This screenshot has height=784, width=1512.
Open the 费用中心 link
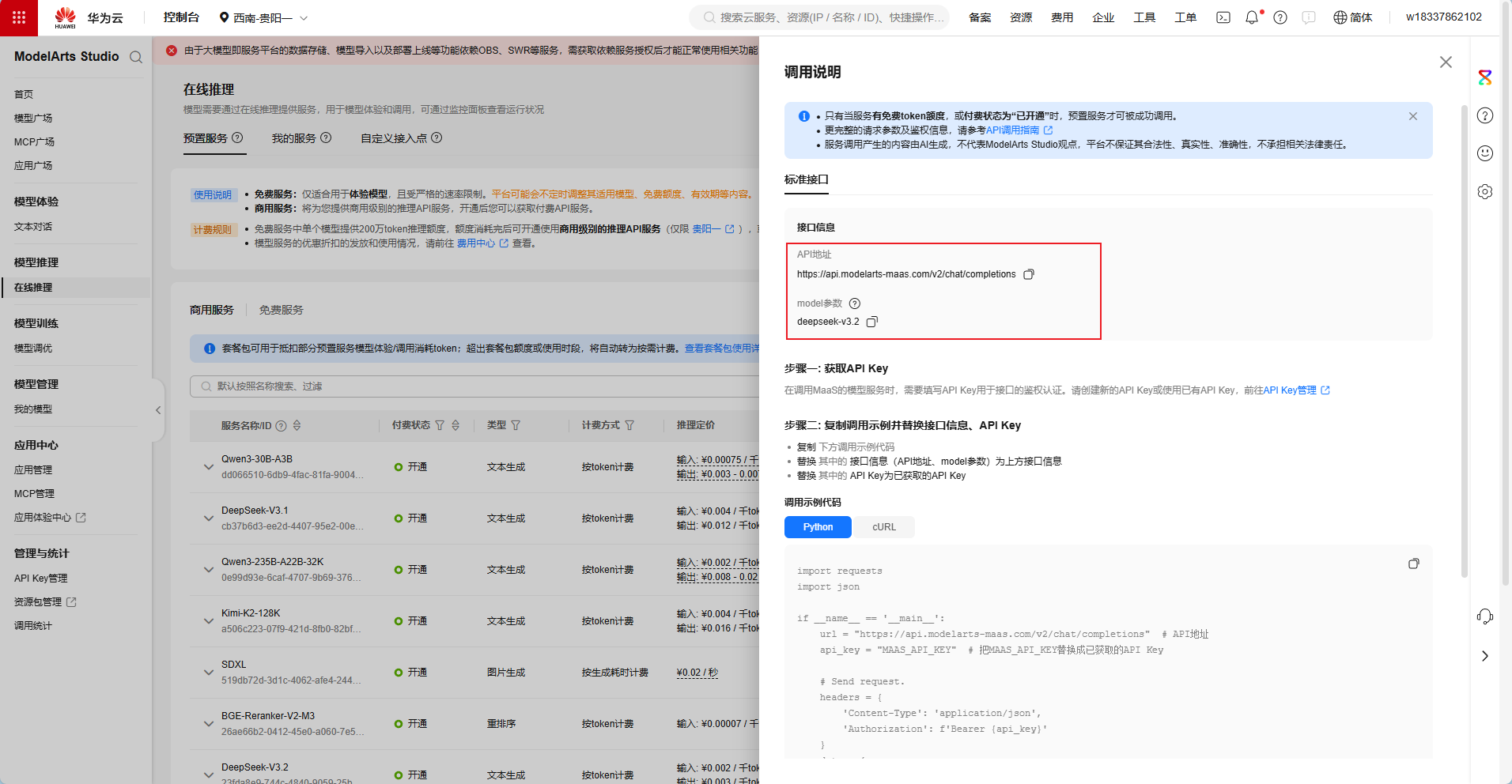click(x=482, y=243)
